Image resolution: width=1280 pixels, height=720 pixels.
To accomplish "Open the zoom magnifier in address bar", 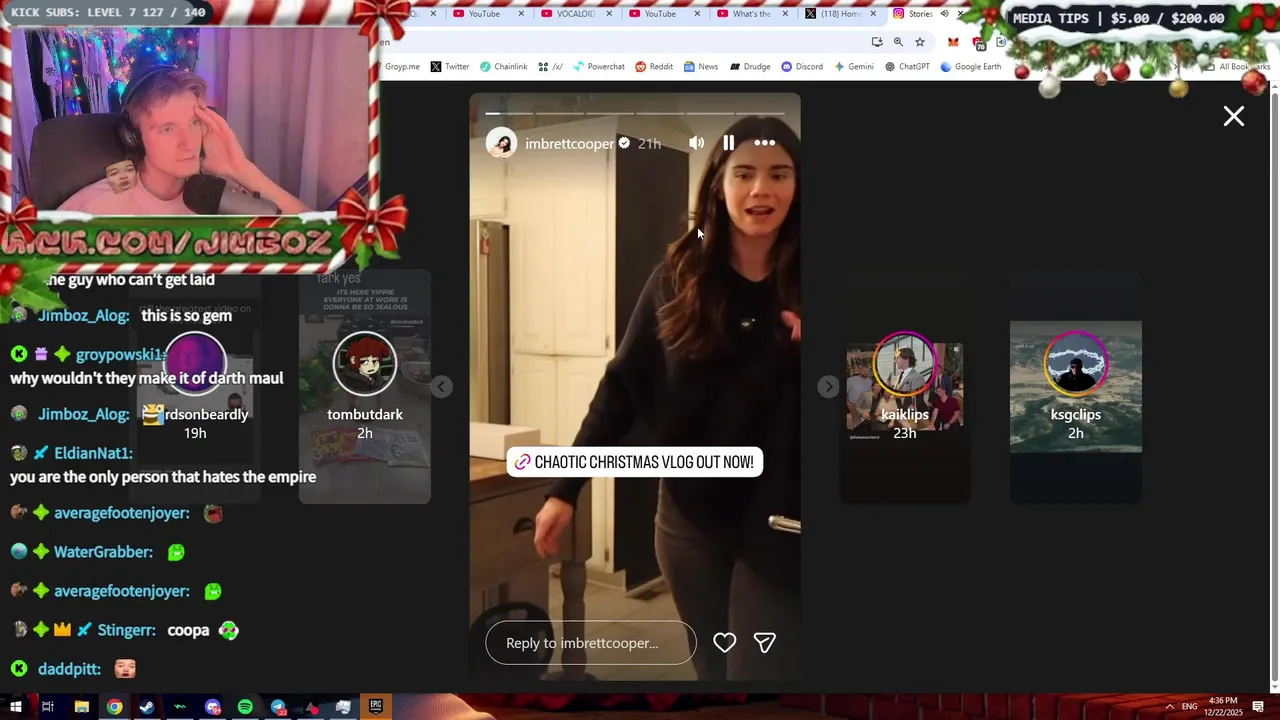I will [x=898, y=42].
